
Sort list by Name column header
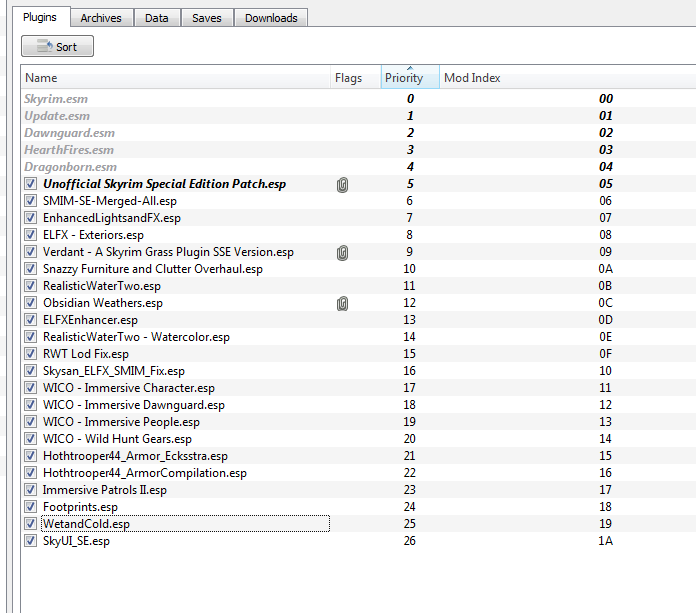click(x=175, y=78)
